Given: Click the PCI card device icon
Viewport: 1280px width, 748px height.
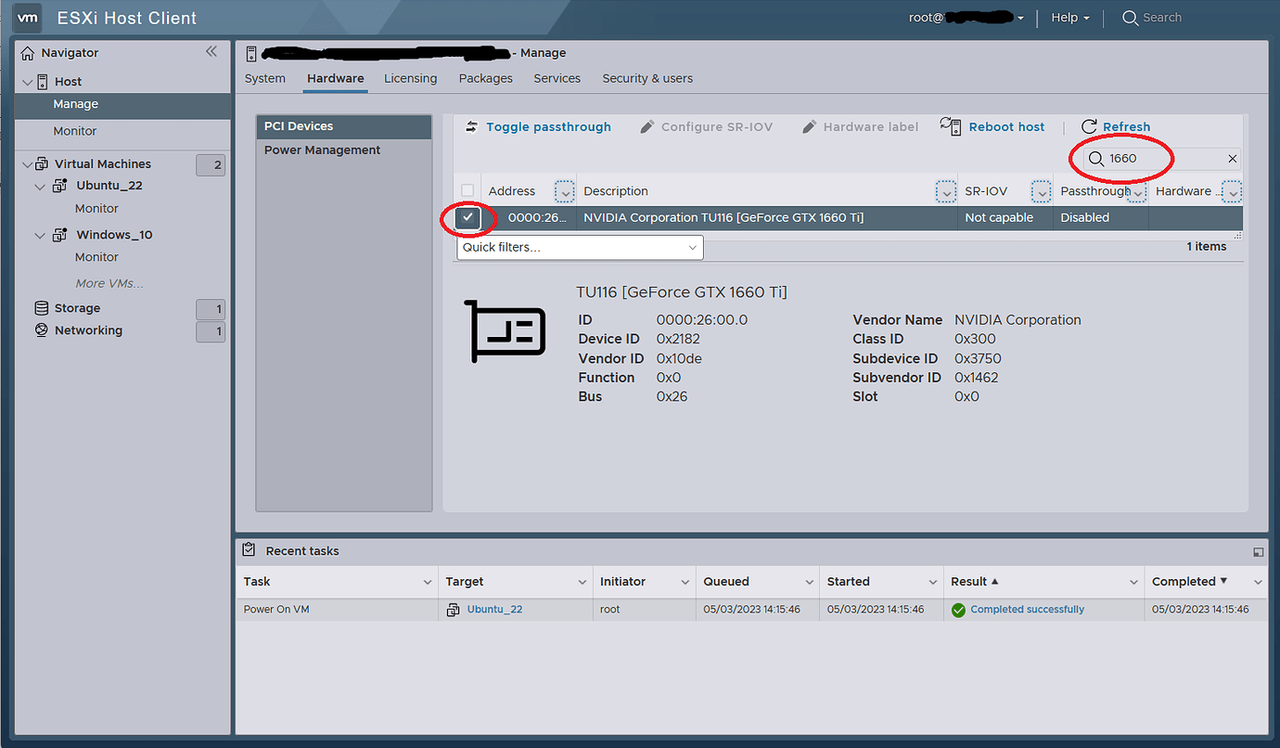Looking at the screenshot, I should point(506,329).
